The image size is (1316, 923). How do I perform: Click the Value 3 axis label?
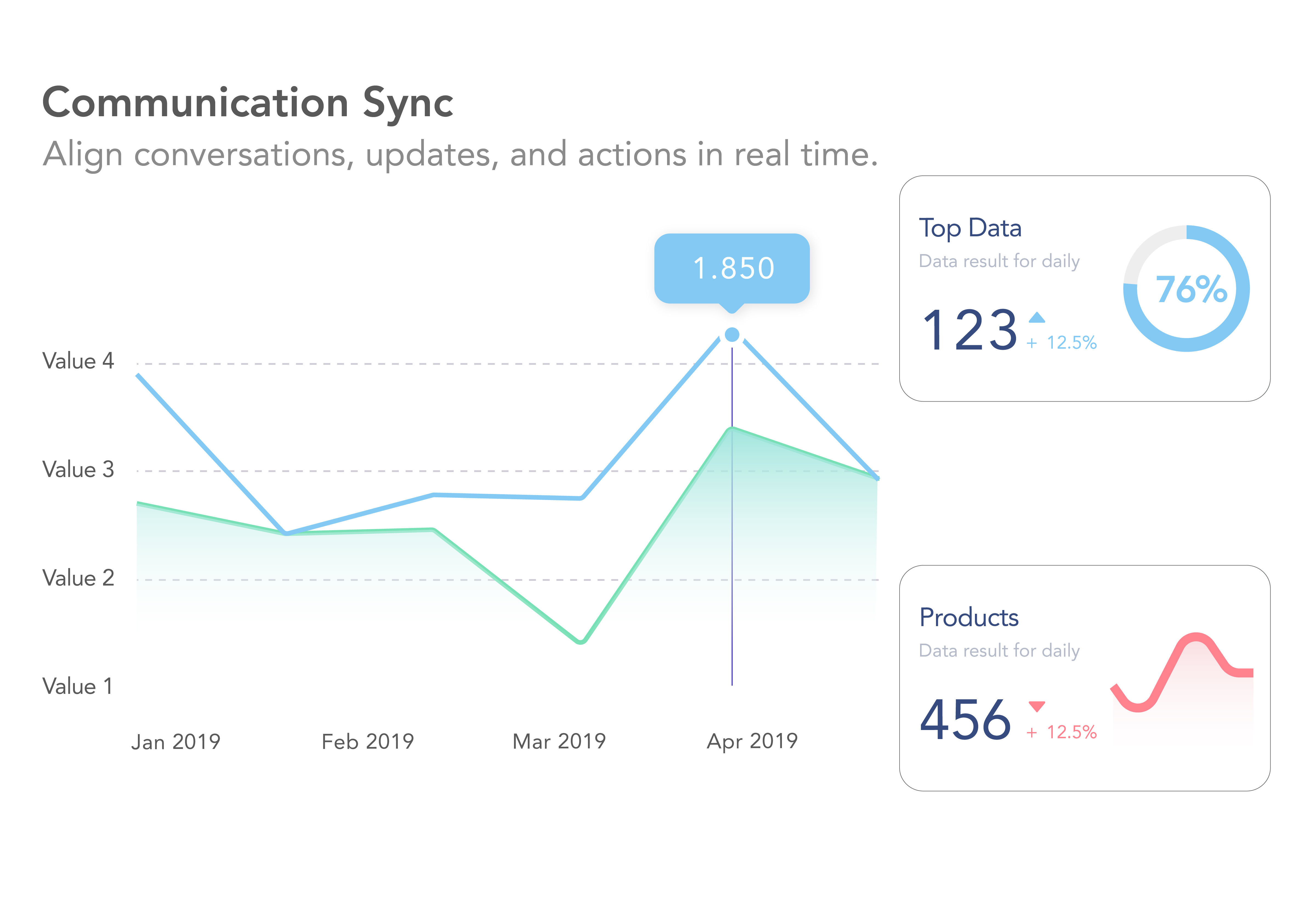78,469
